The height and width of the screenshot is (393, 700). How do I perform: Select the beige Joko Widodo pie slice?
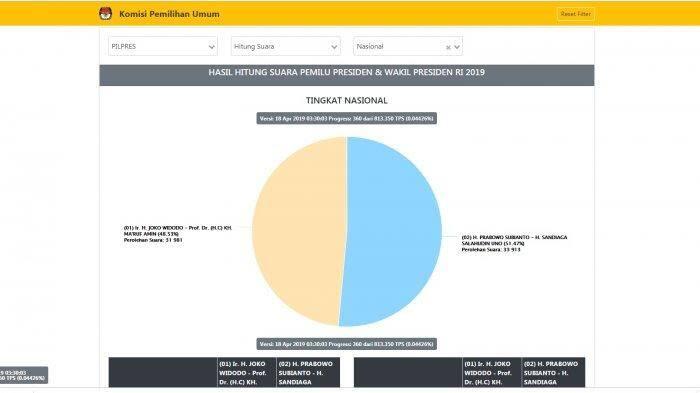[x=299, y=231]
